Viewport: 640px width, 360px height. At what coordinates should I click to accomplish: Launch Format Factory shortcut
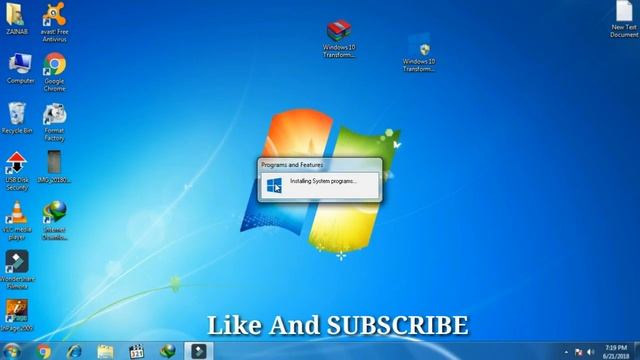[x=54, y=122]
